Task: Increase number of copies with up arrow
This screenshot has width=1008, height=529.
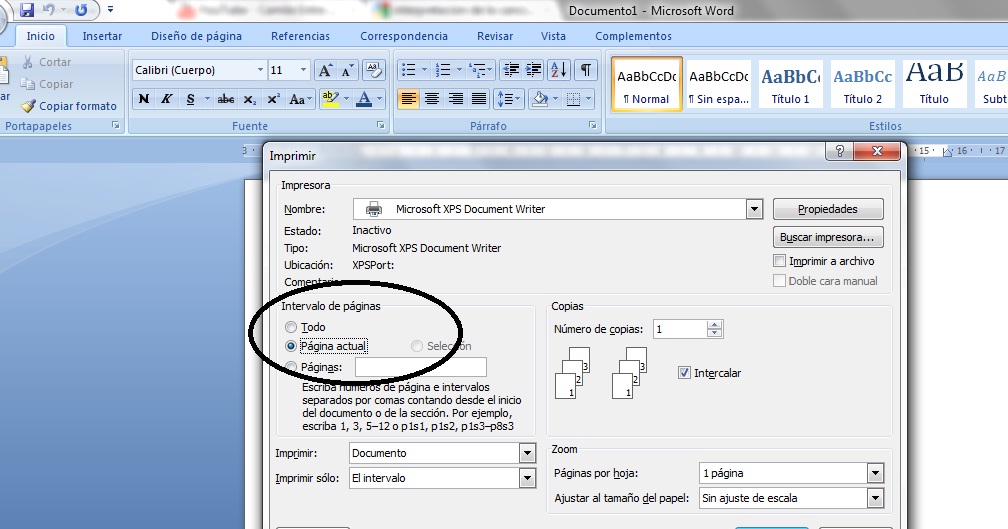Action: [715, 325]
